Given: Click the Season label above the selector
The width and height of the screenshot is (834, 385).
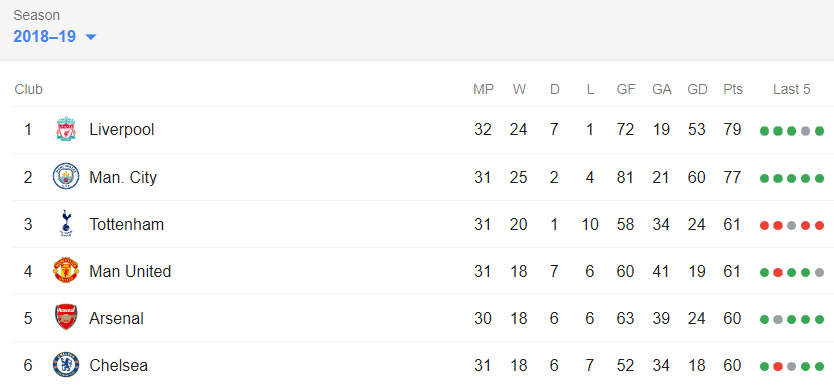Looking at the screenshot, I should pyautogui.click(x=37, y=15).
